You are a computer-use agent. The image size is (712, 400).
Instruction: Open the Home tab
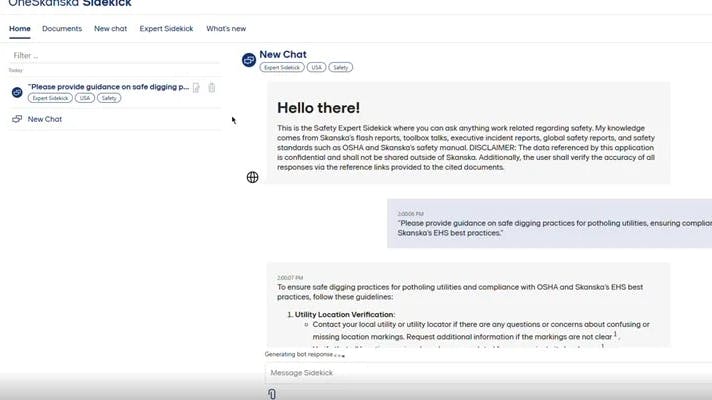click(20, 29)
